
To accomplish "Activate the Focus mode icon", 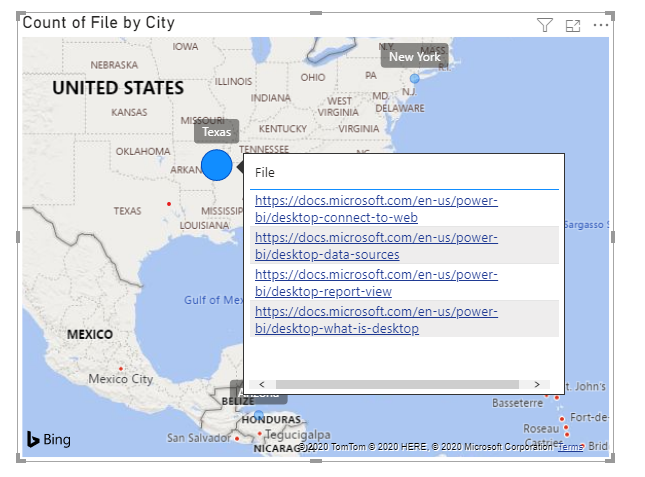I will (573, 25).
